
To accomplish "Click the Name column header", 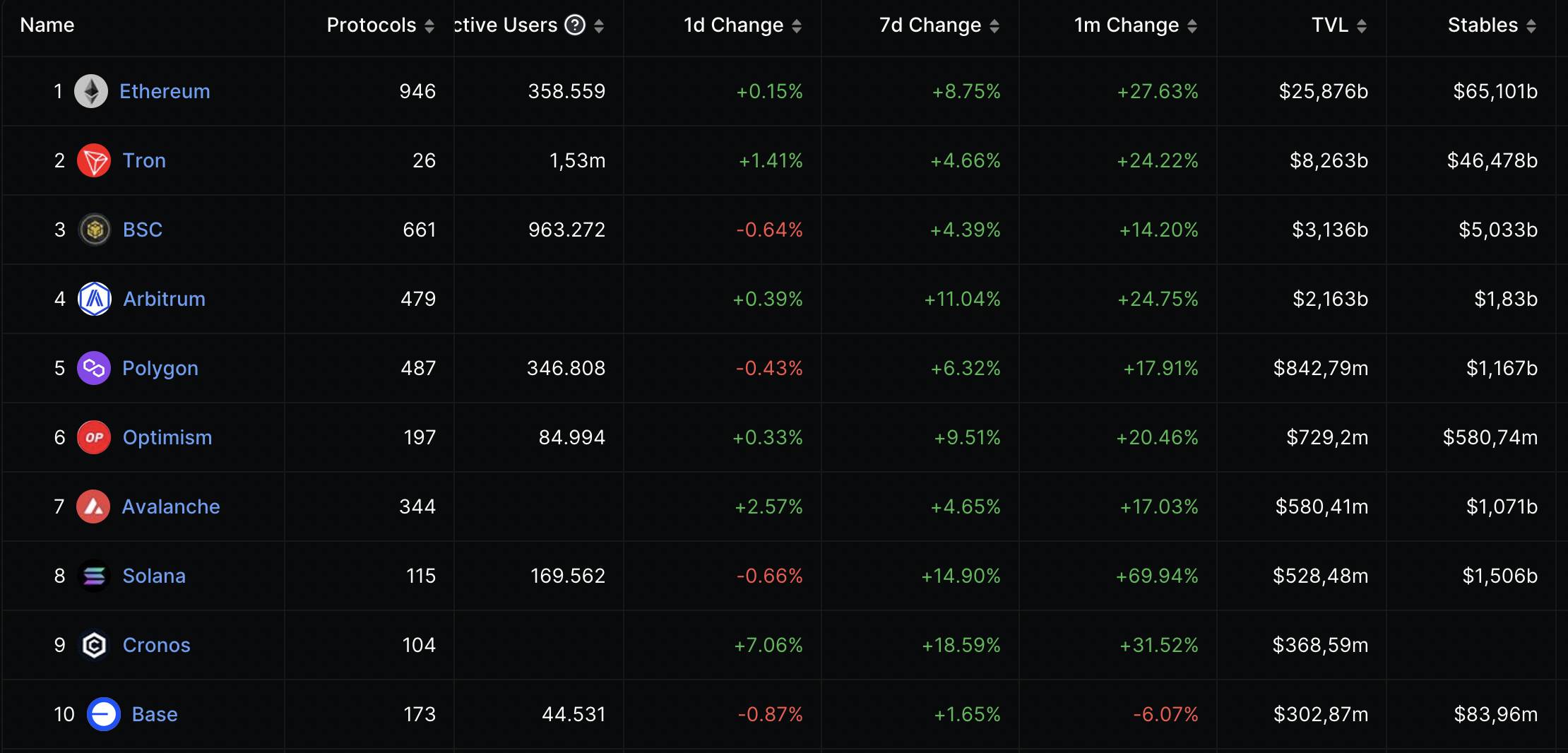I will [47, 25].
